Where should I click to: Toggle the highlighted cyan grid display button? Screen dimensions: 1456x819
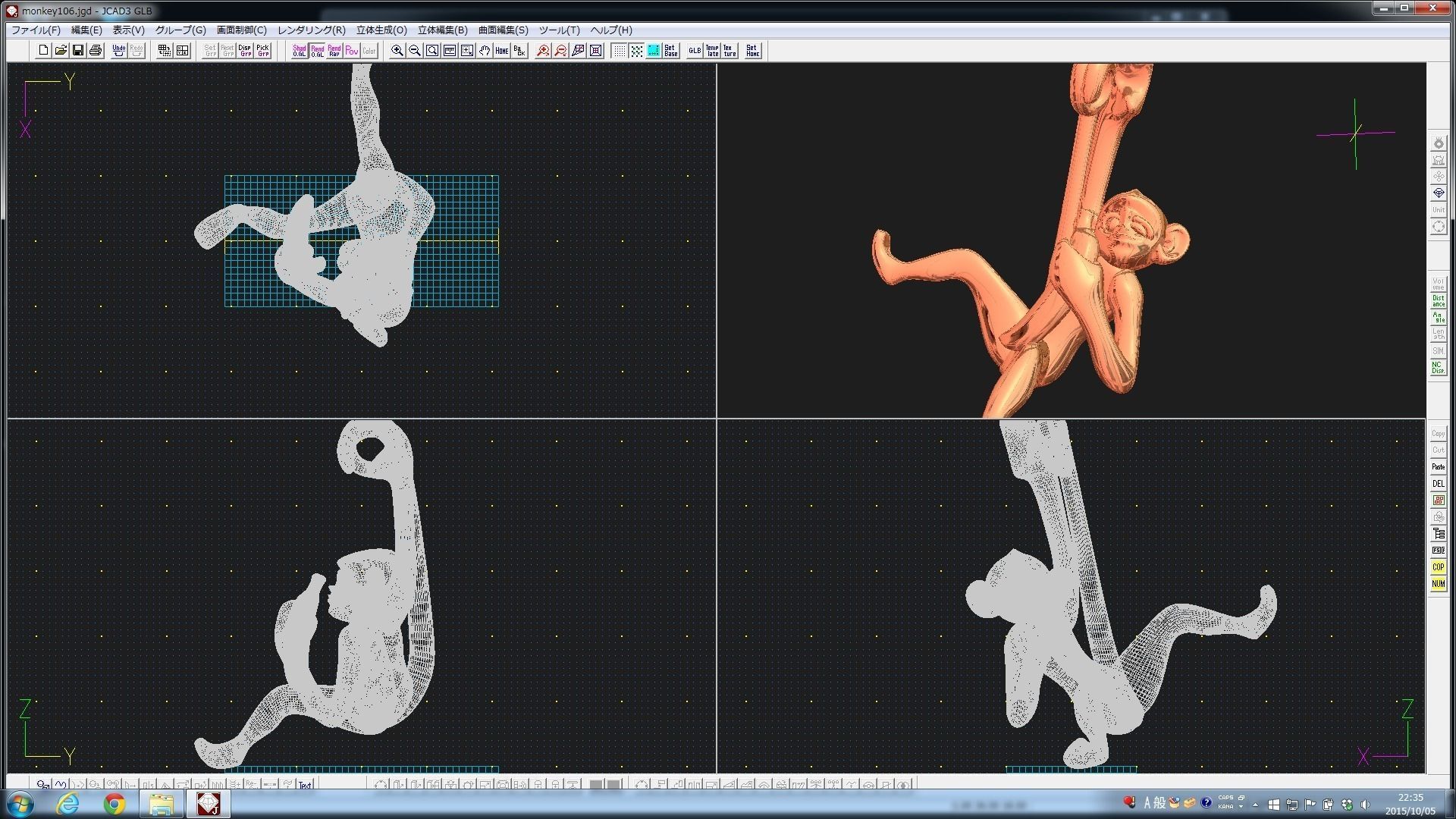tap(653, 51)
